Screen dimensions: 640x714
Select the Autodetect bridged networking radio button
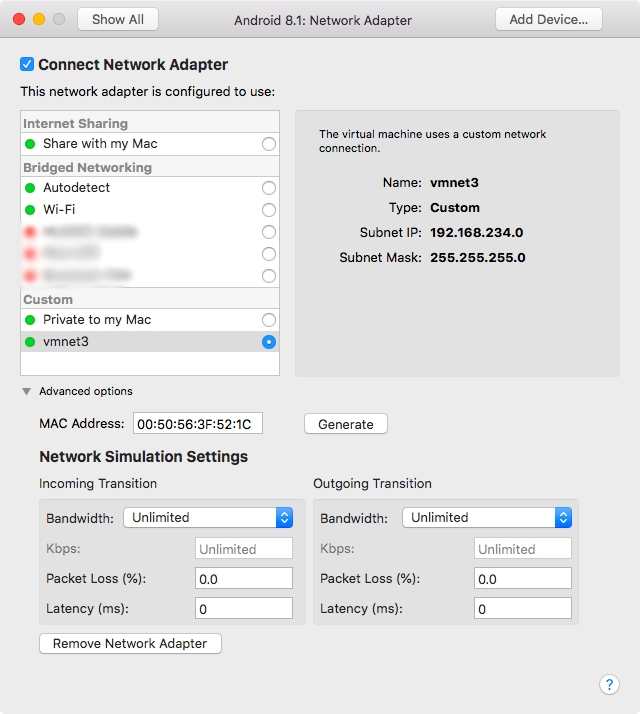(268, 188)
